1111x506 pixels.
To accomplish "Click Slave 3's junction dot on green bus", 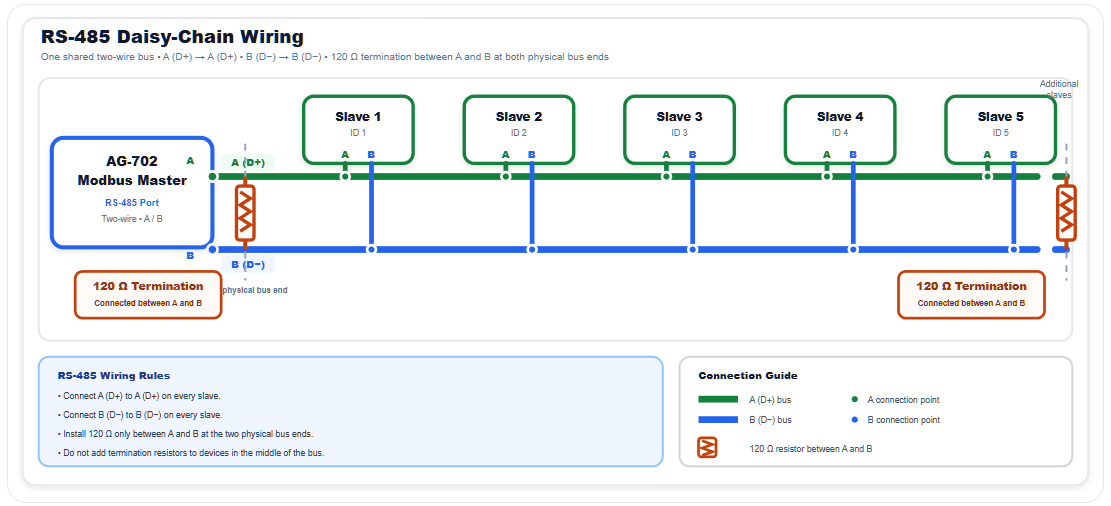I will coord(666,176).
